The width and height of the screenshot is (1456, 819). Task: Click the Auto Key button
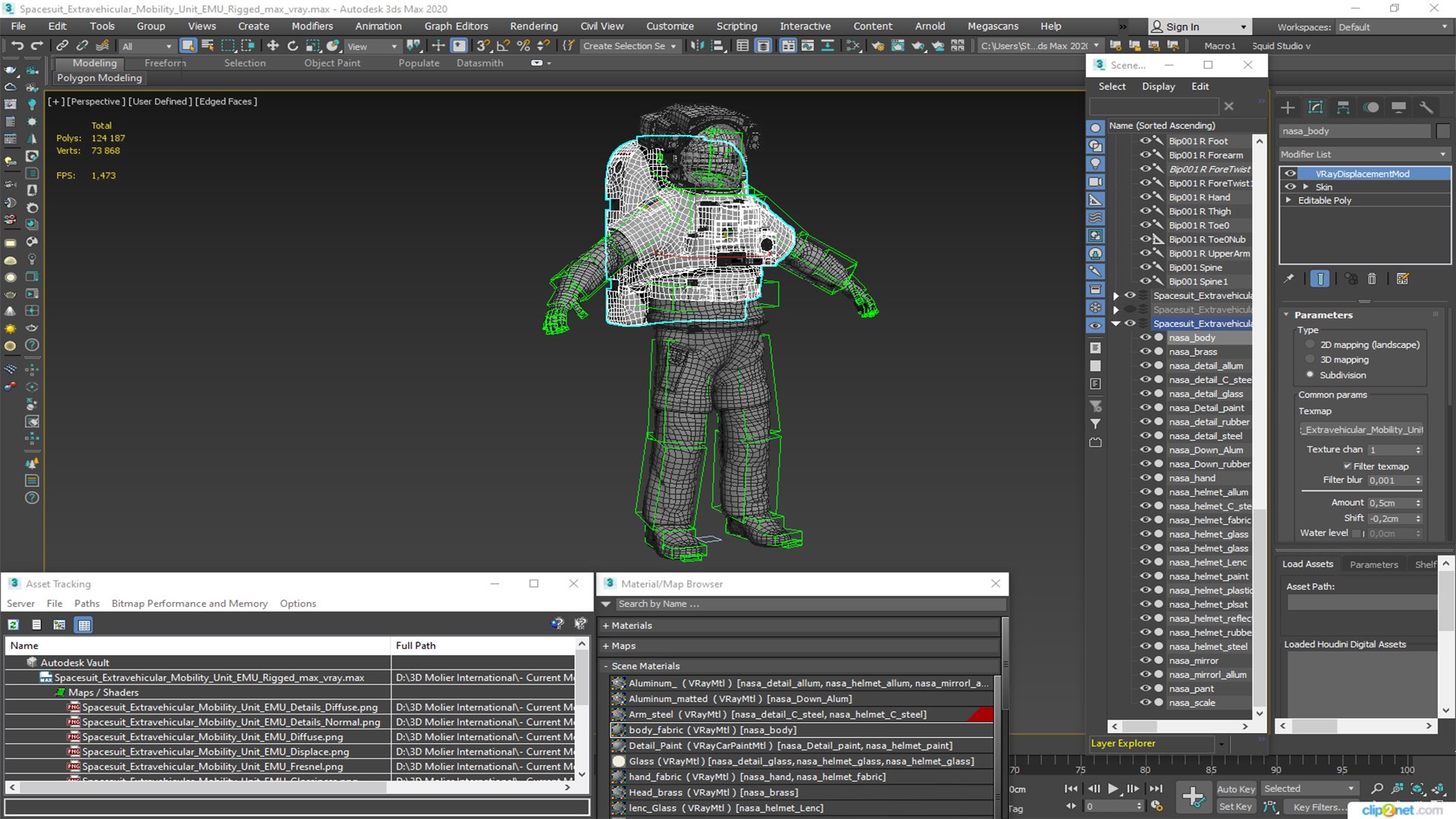(x=1235, y=789)
